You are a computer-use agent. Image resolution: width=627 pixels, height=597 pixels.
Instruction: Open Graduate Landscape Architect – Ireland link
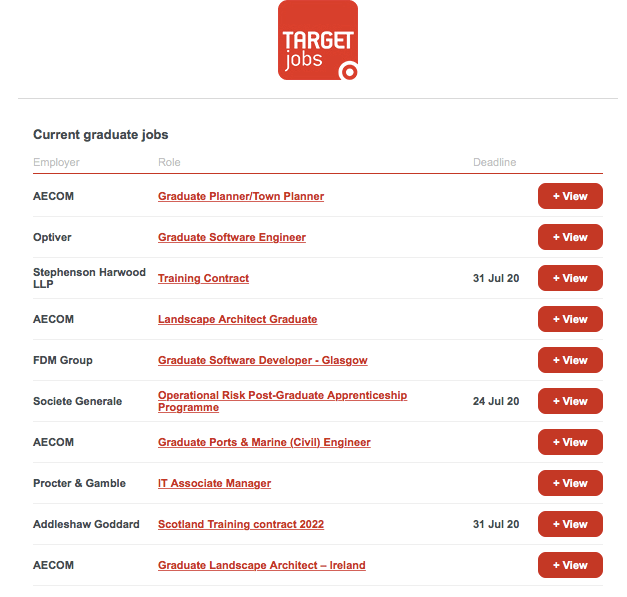(262, 566)
